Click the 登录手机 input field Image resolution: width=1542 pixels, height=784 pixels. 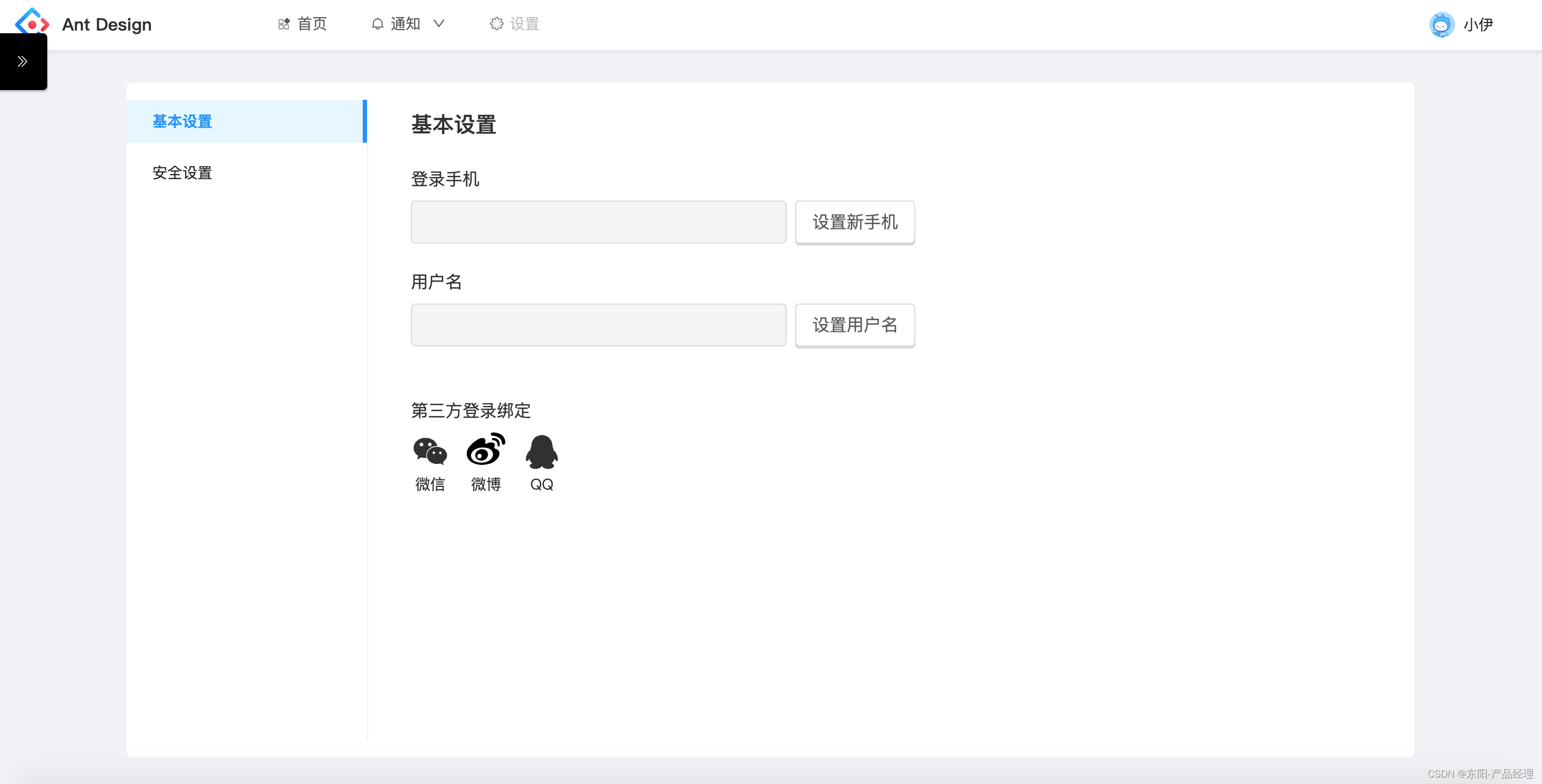pyautogui.click(x=598, y=222)
